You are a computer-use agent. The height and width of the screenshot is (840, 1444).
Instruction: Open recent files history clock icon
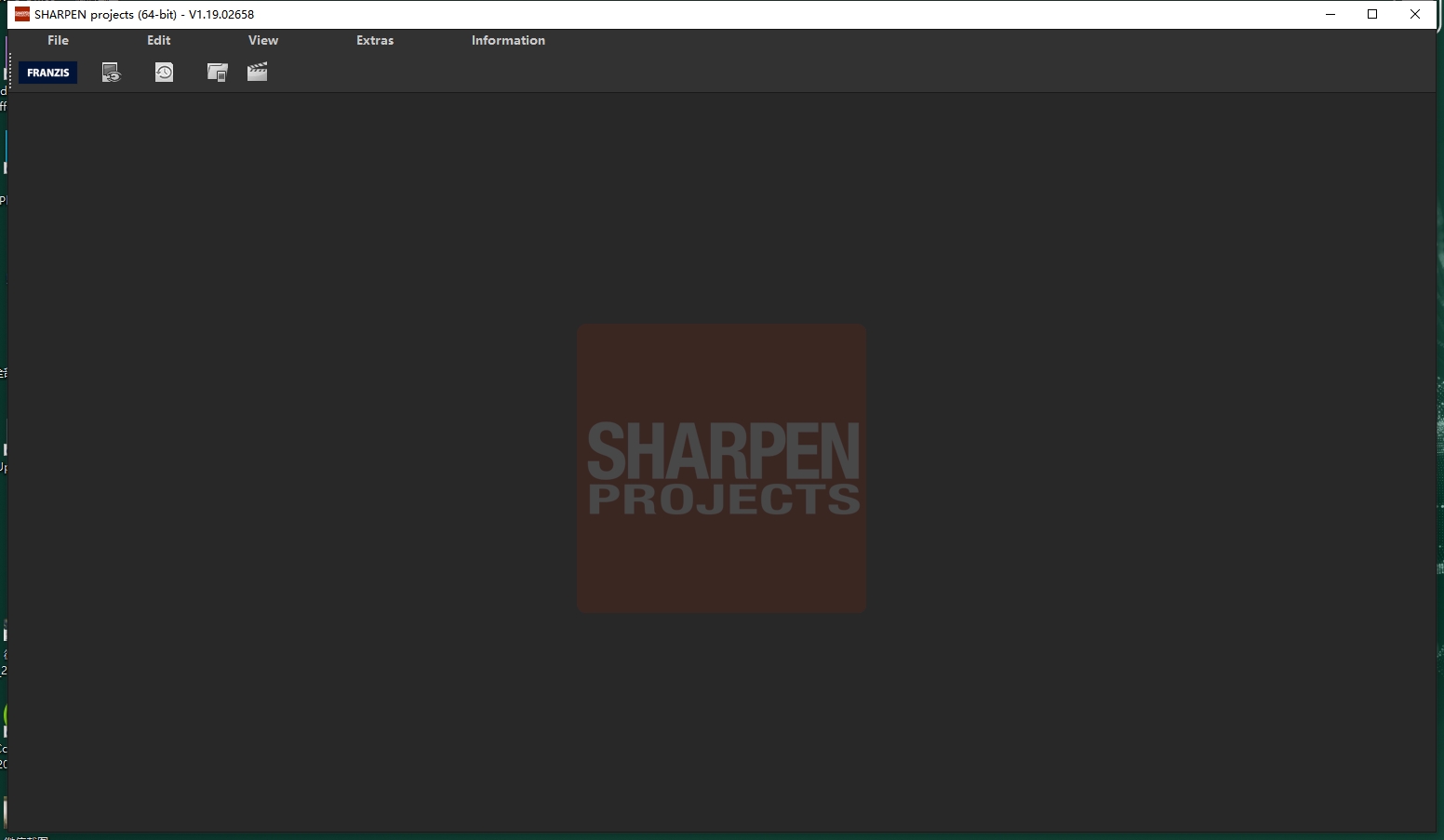click(164, 73)
